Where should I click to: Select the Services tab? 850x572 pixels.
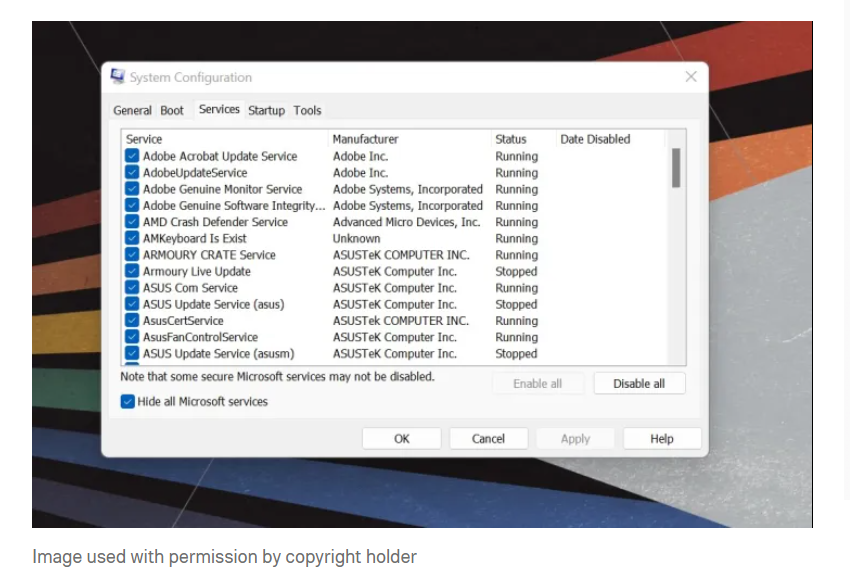(219, 110)
